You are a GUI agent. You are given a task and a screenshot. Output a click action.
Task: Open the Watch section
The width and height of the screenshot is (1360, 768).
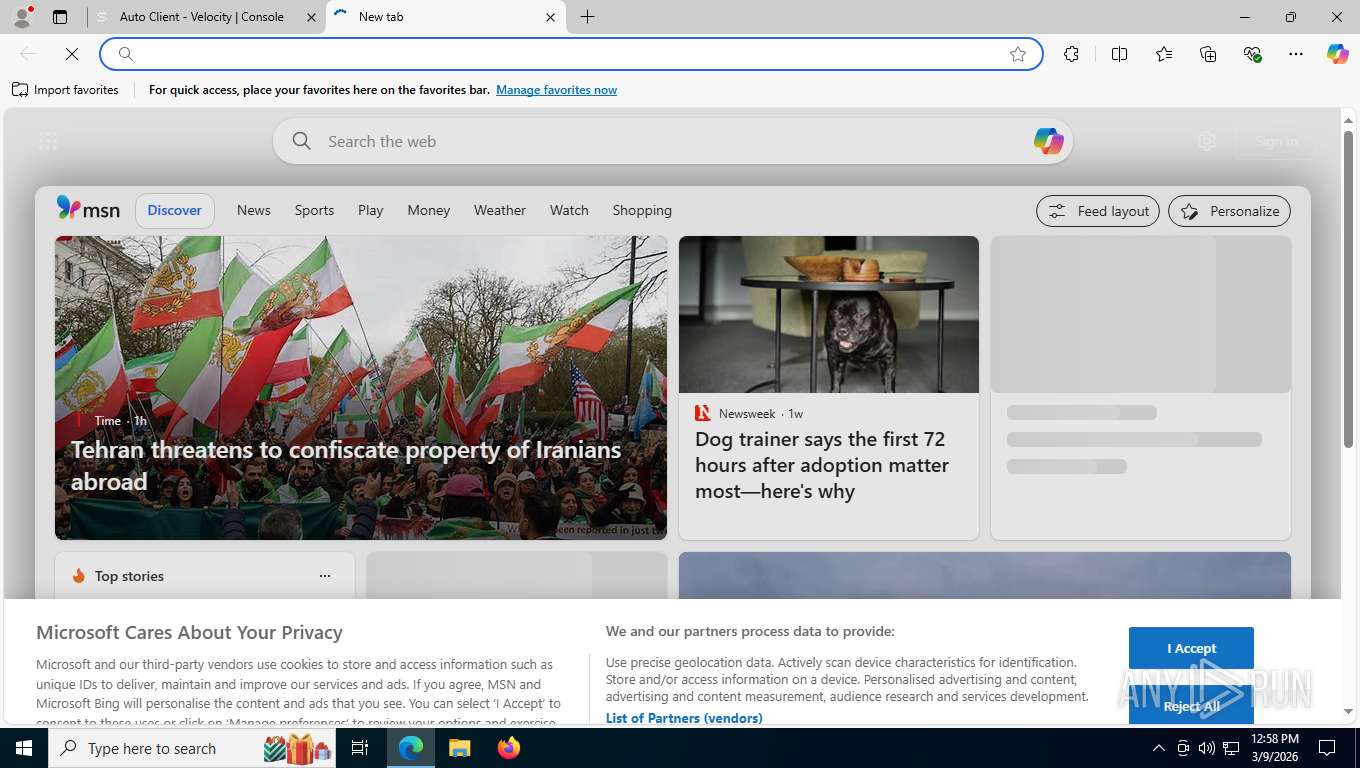tap(569, 210)
